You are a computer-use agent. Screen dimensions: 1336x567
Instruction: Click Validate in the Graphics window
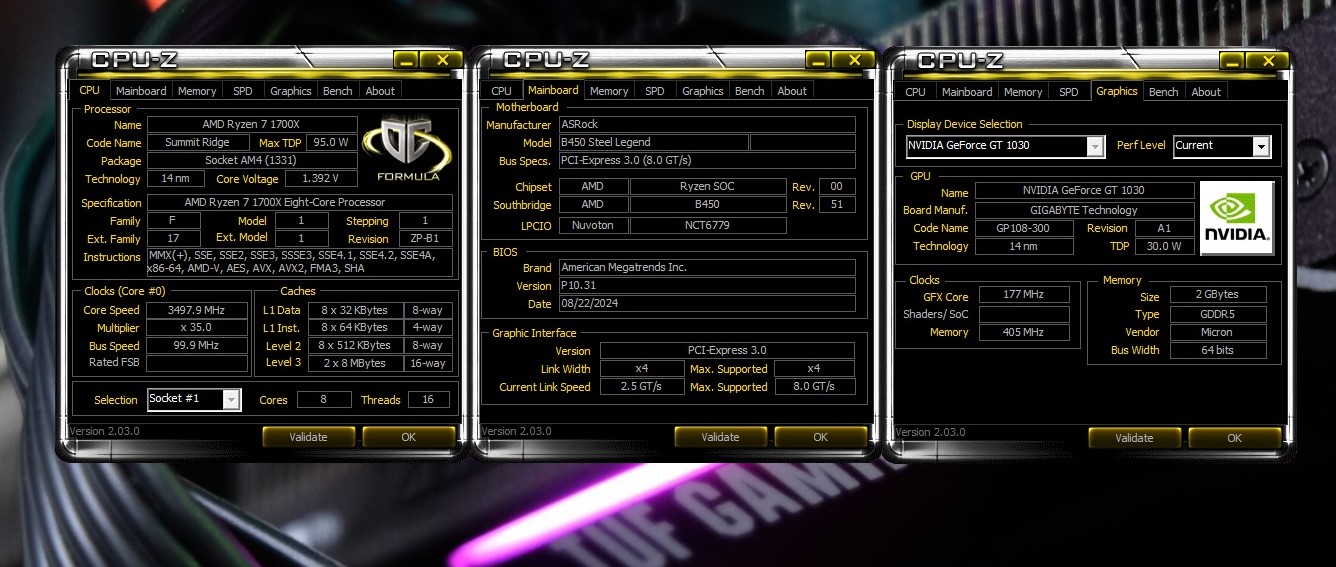1135,438
